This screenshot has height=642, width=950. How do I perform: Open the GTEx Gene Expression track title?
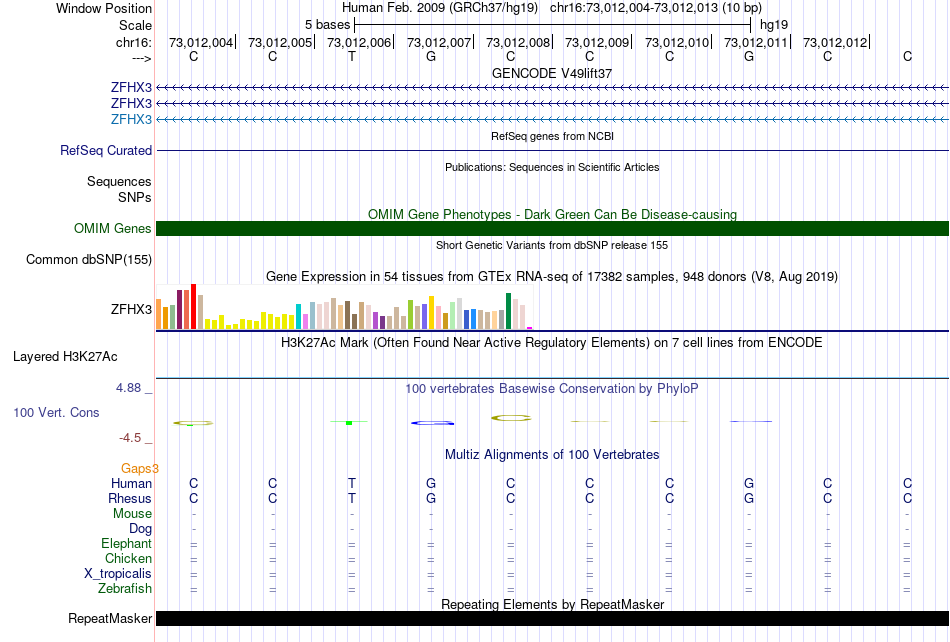[552, 277]
